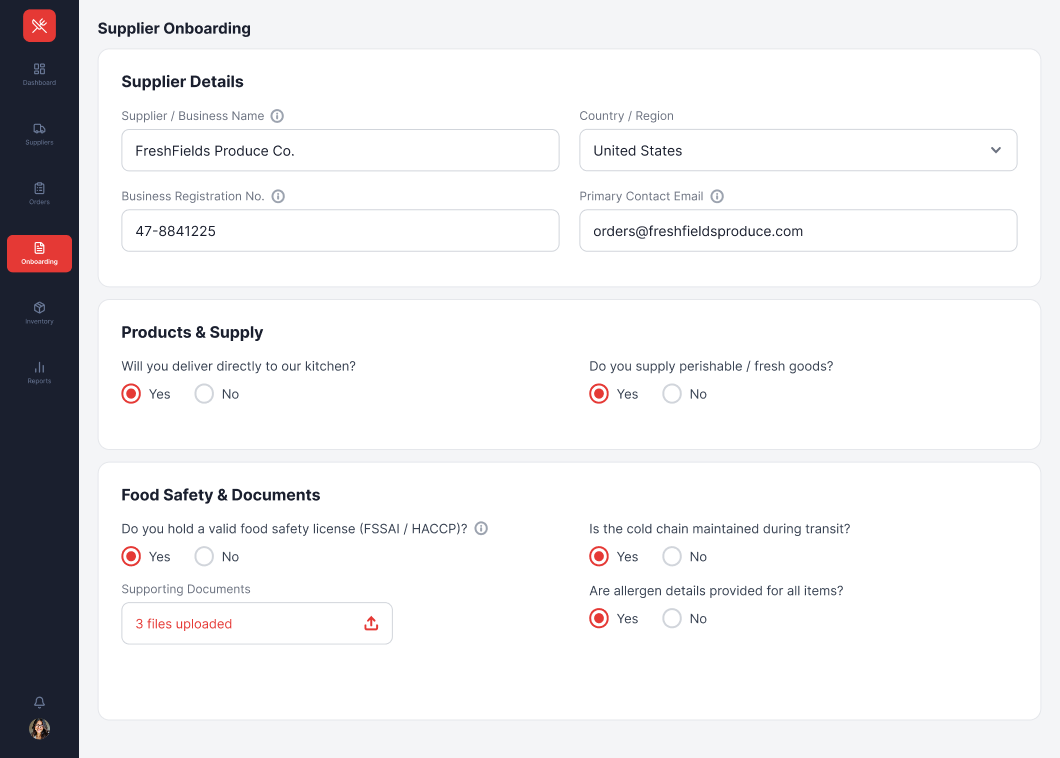The width and height of the screenshot is (1060, 758).
Task: Open the user profile avatar
Action: click(39, 729)
